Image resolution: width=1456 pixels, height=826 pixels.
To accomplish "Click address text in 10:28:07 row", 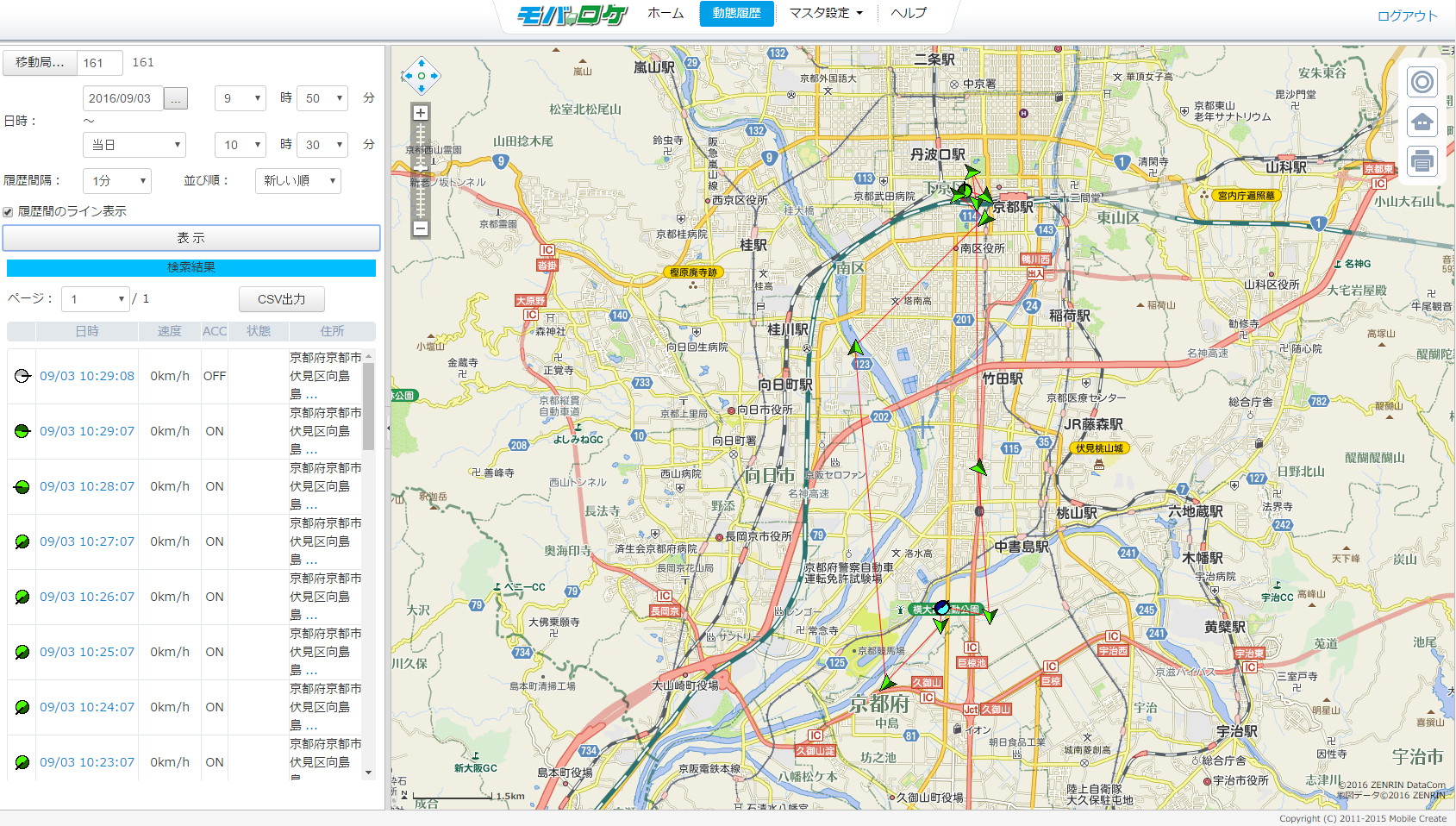I will click(325, 486).
